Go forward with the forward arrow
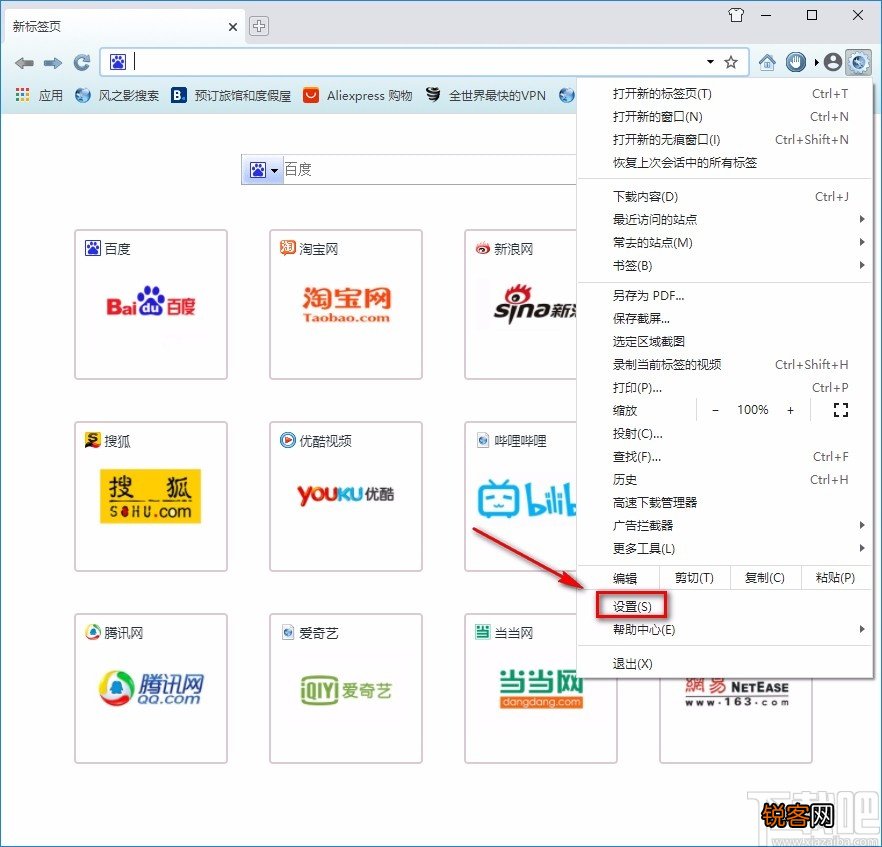The height and width of the screenshot is (847, 882). [53, 62]
